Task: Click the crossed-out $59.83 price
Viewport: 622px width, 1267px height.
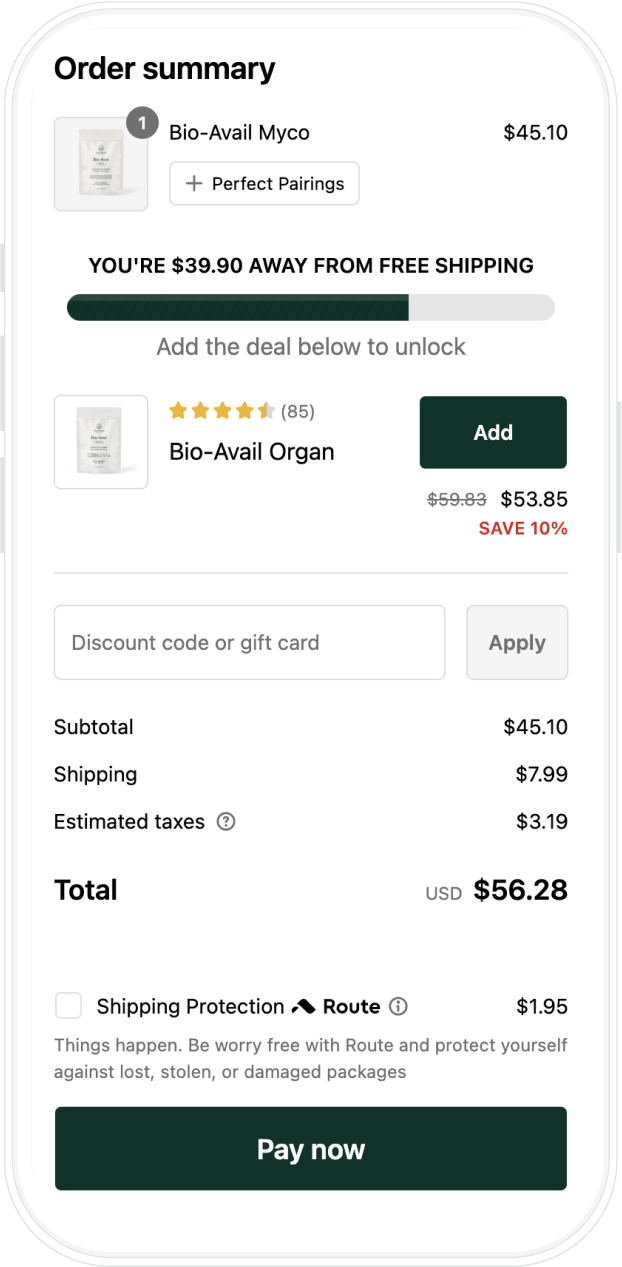Action: [x=459, y=498]
